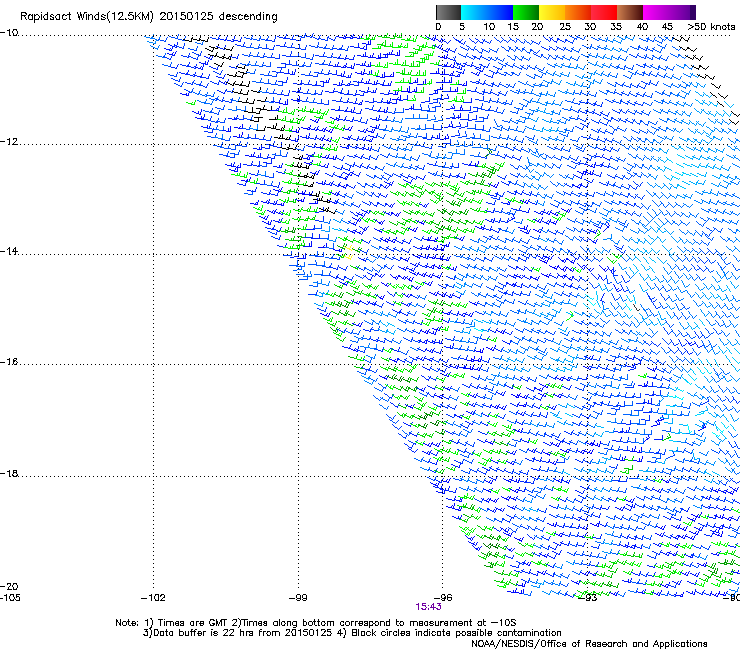Click the red 30-35 knots color band

point(604,12)
